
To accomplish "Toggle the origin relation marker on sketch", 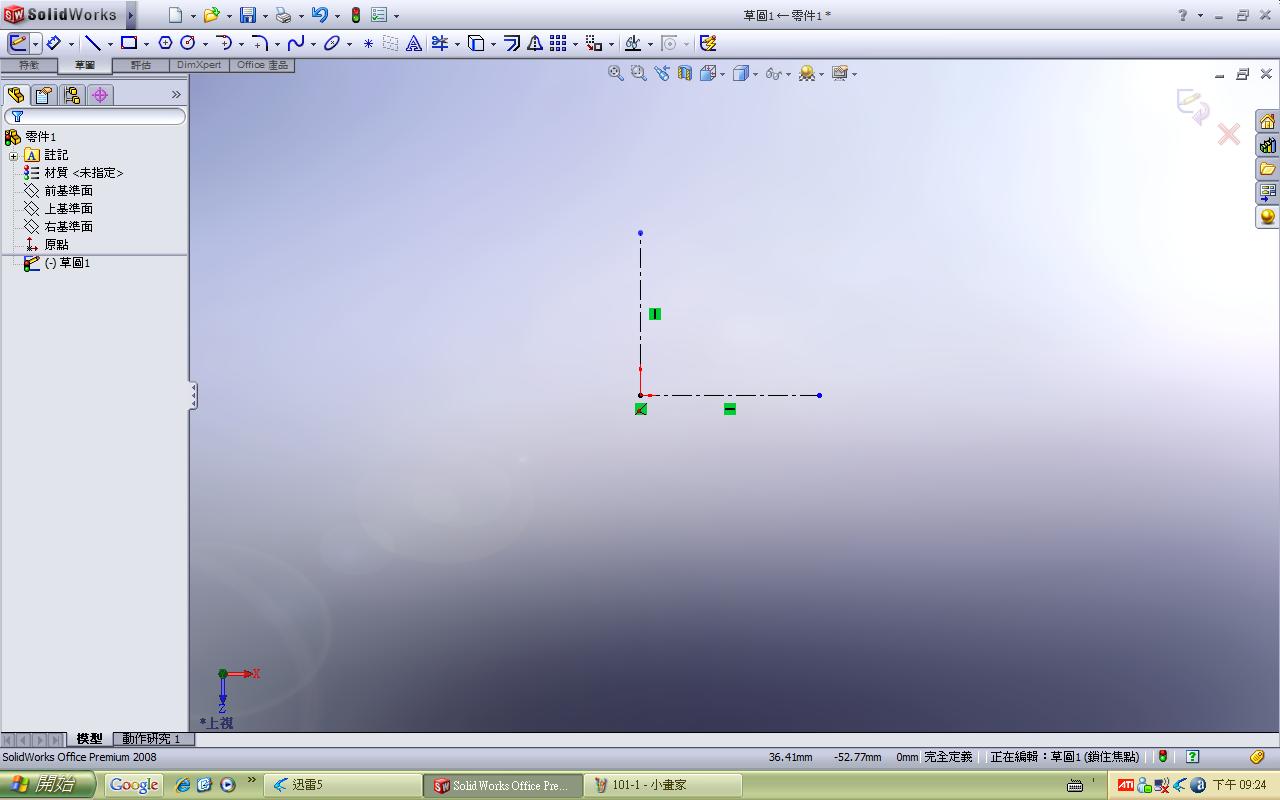I will pyautogui.click(x=641, y=409).
